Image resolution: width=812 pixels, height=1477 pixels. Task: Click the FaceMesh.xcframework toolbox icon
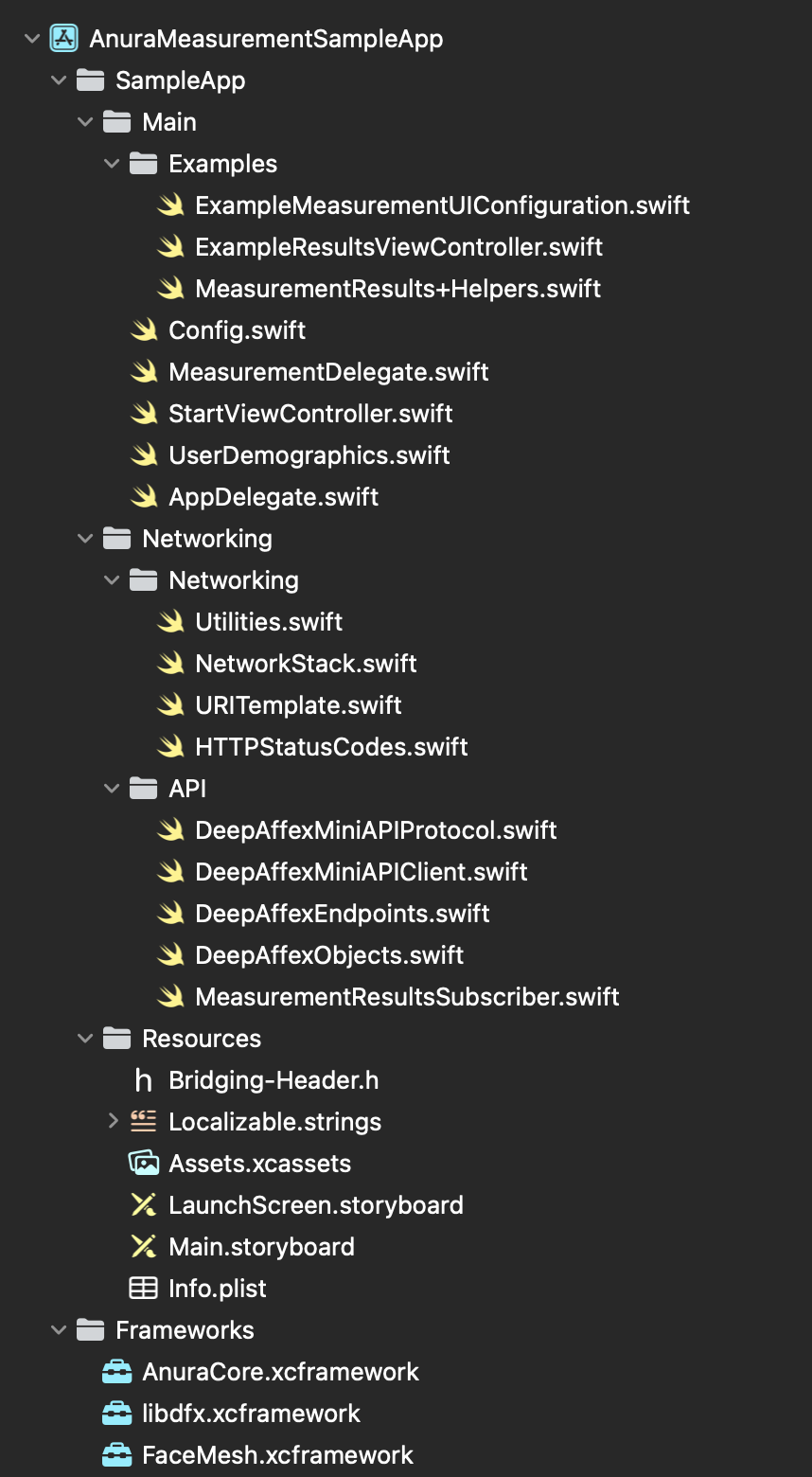pyautogui.click(x=117, y=1455)
